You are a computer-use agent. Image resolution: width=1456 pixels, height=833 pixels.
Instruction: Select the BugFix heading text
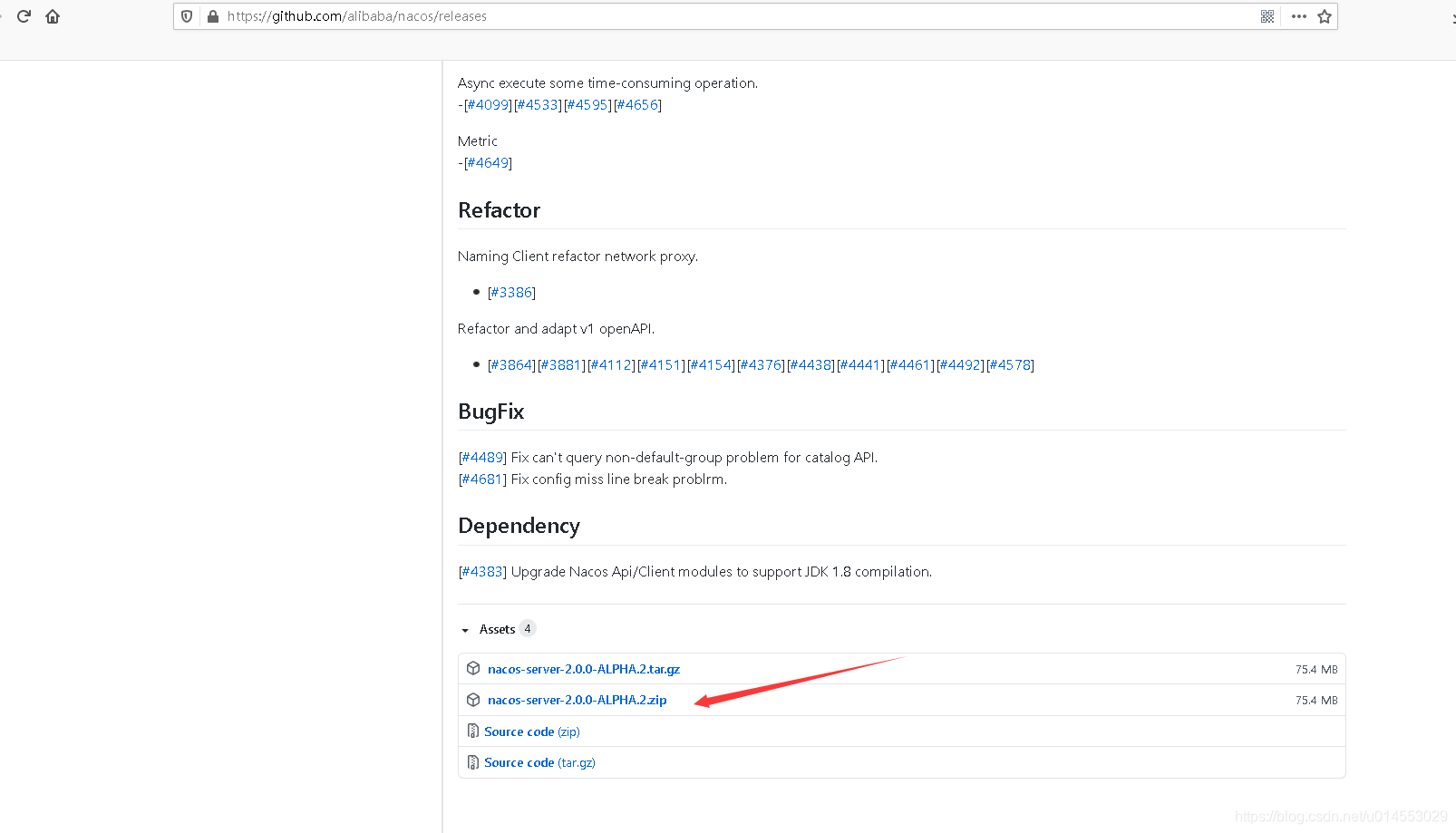click(490, 412)
